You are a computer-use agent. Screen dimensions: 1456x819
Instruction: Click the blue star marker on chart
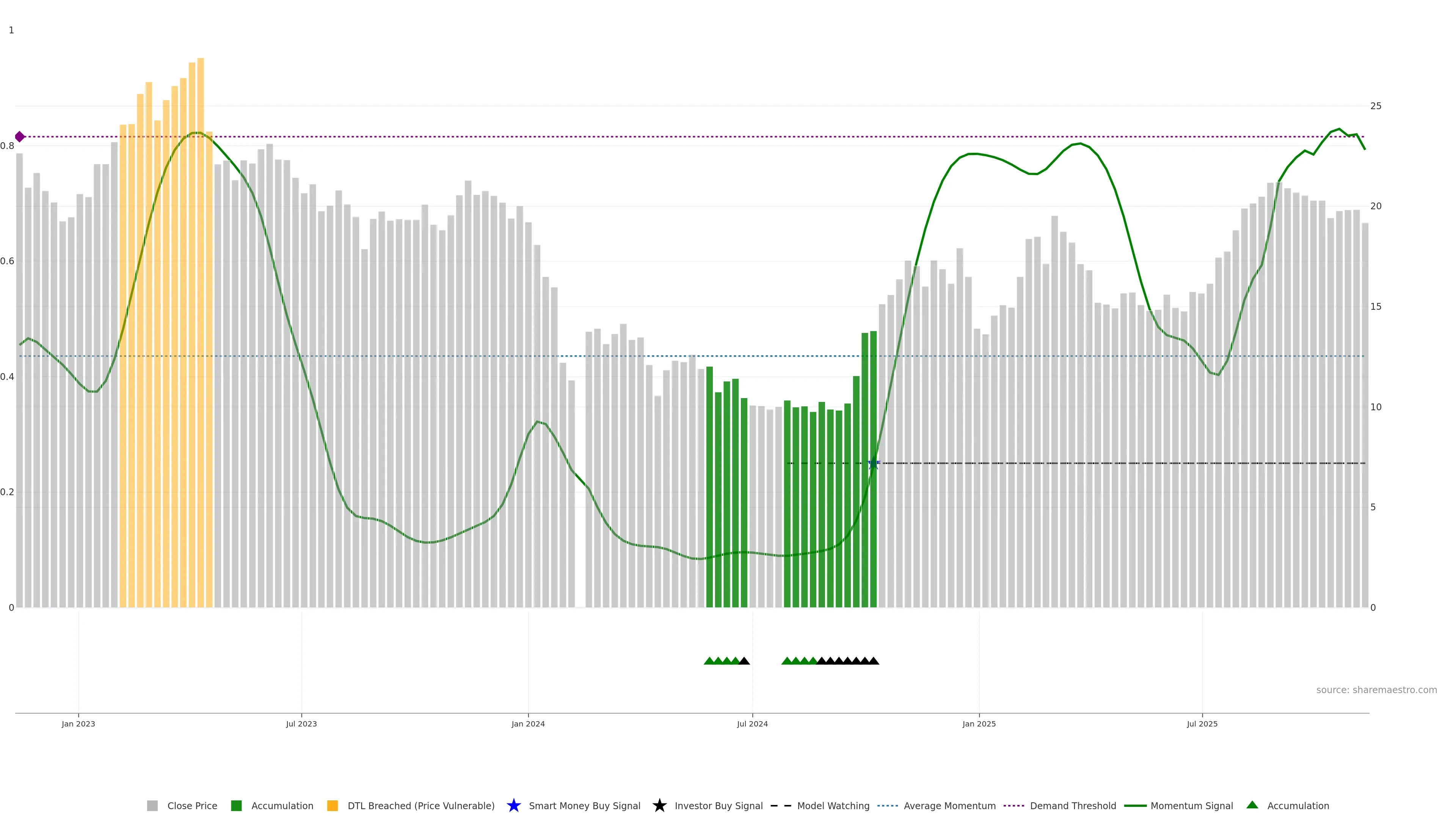point(873,463)
